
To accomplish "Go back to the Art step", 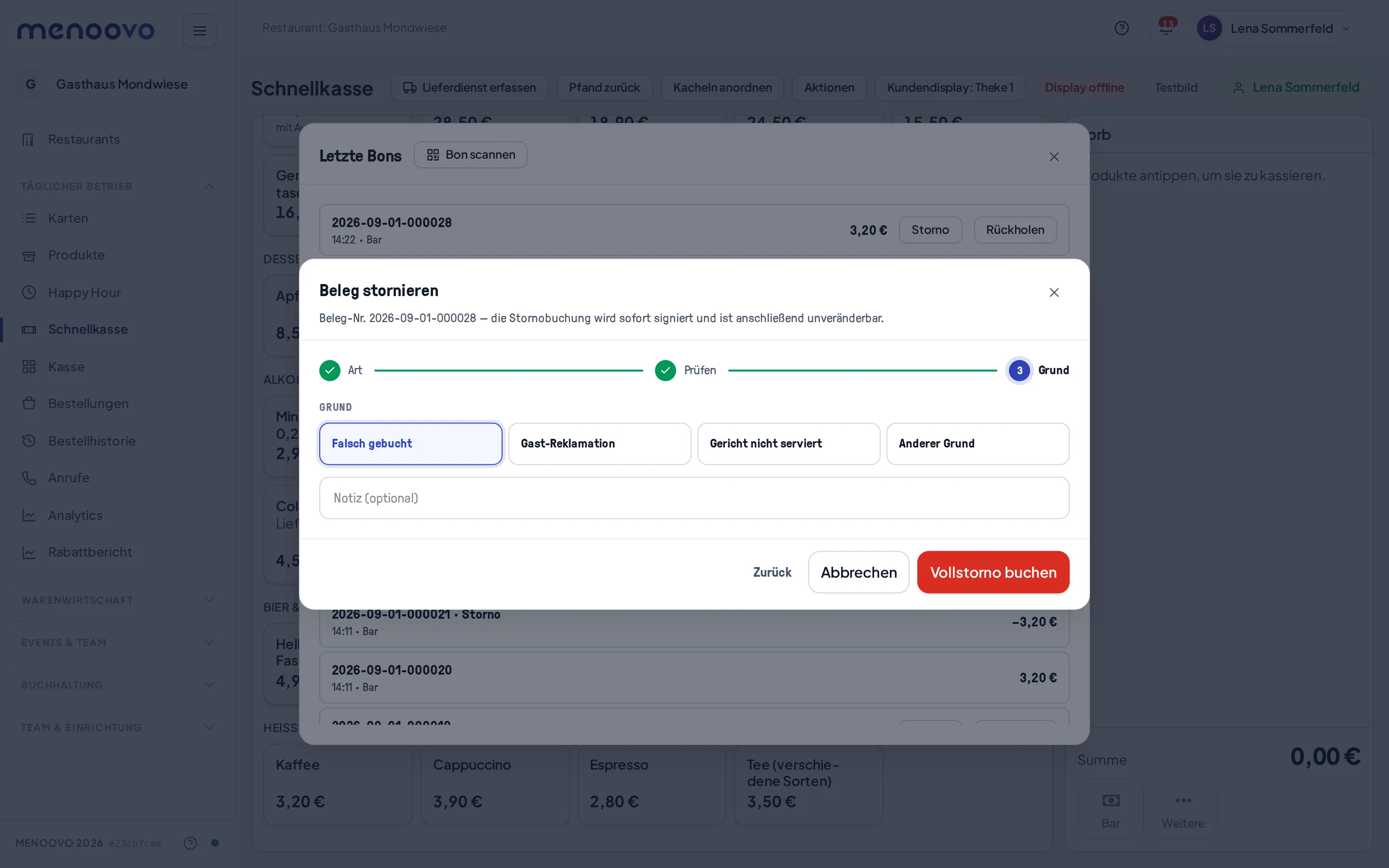I will click(x=341, y=370).
